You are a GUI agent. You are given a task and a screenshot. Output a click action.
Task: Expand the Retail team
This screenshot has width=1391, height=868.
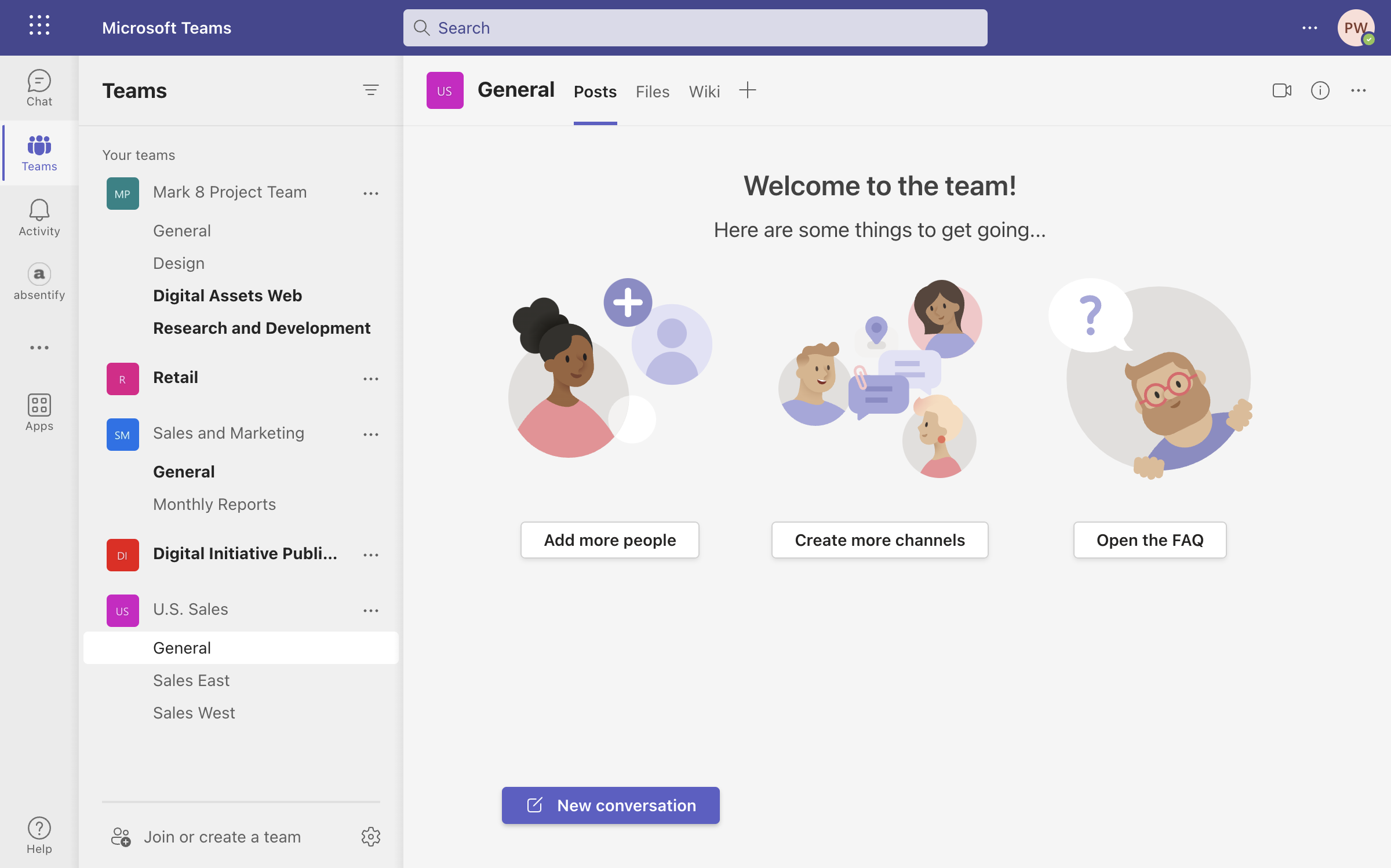point(176,378)
